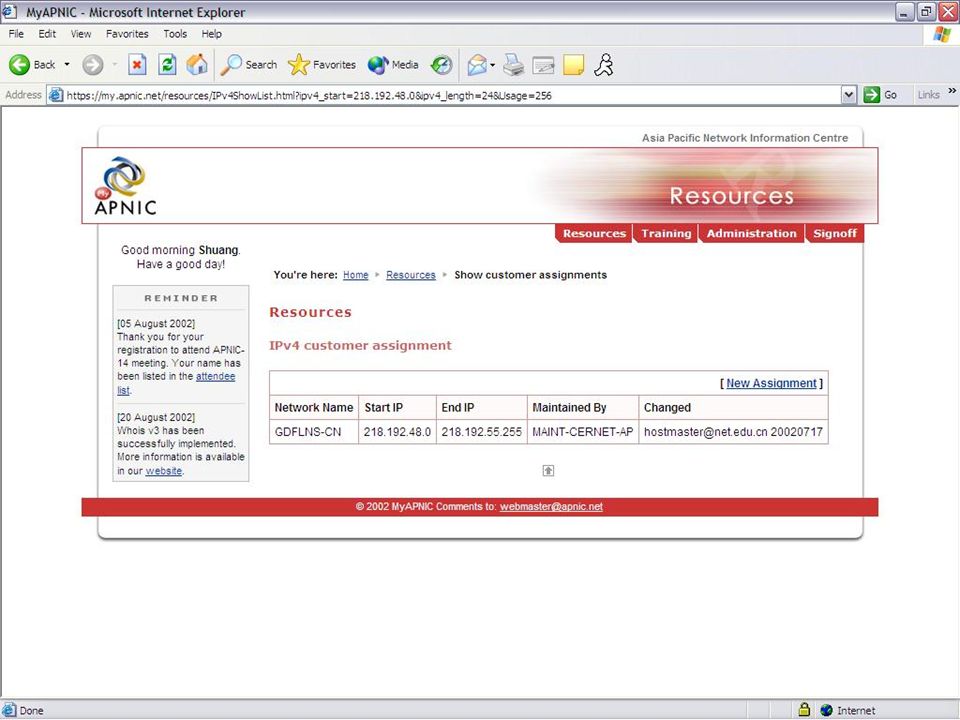Click the webmaster@apnic.net email link
This screenshot has height=720, width=960.
click(551, 506)
